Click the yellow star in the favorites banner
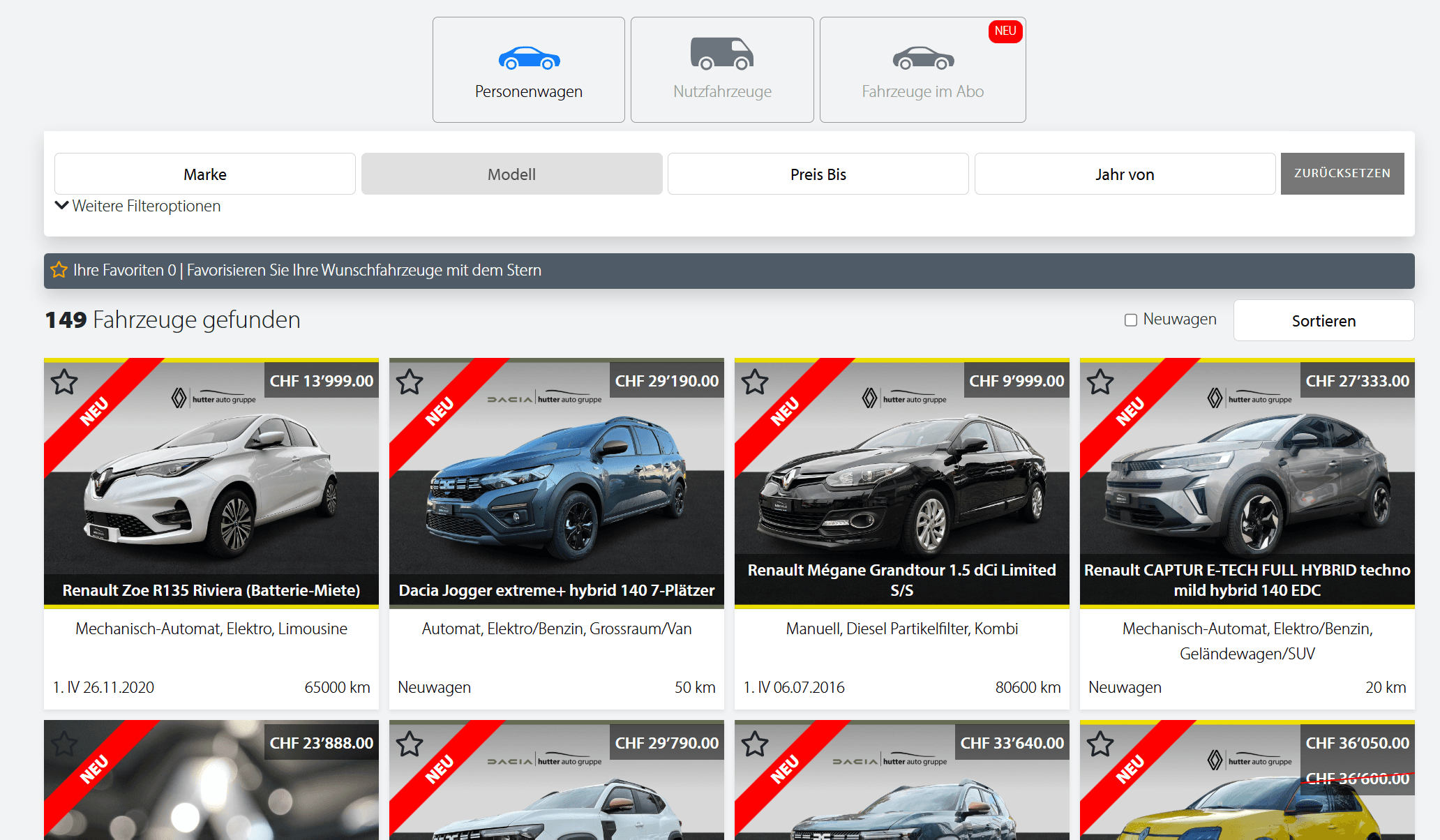 coord(59,271)
